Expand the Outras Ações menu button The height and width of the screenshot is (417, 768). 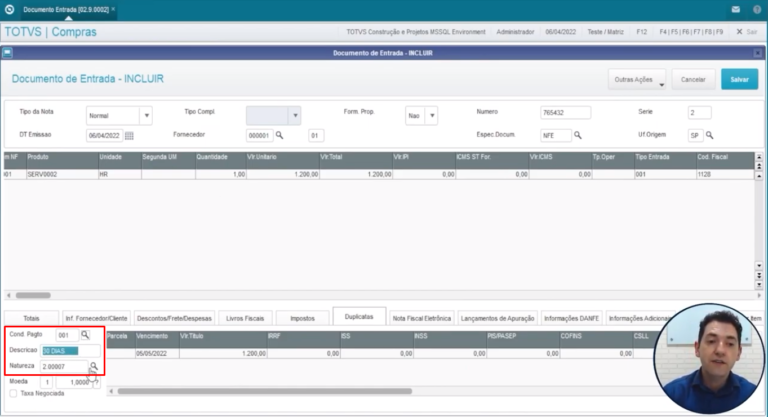point(636,79)
